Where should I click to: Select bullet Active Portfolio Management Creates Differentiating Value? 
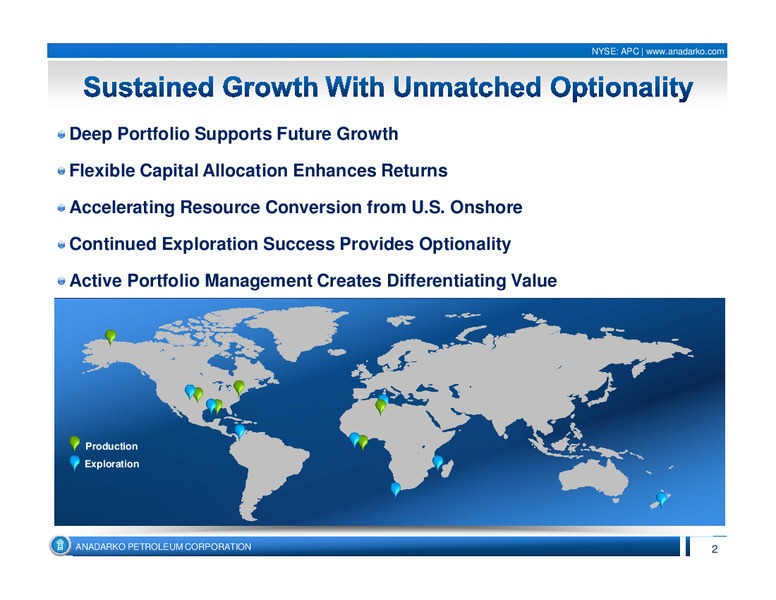point(313,280)
